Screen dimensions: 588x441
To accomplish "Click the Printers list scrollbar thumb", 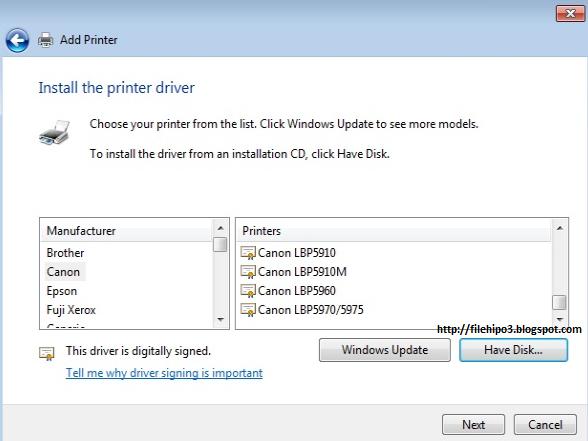I will pyautogui.click(x=560, y=302).
